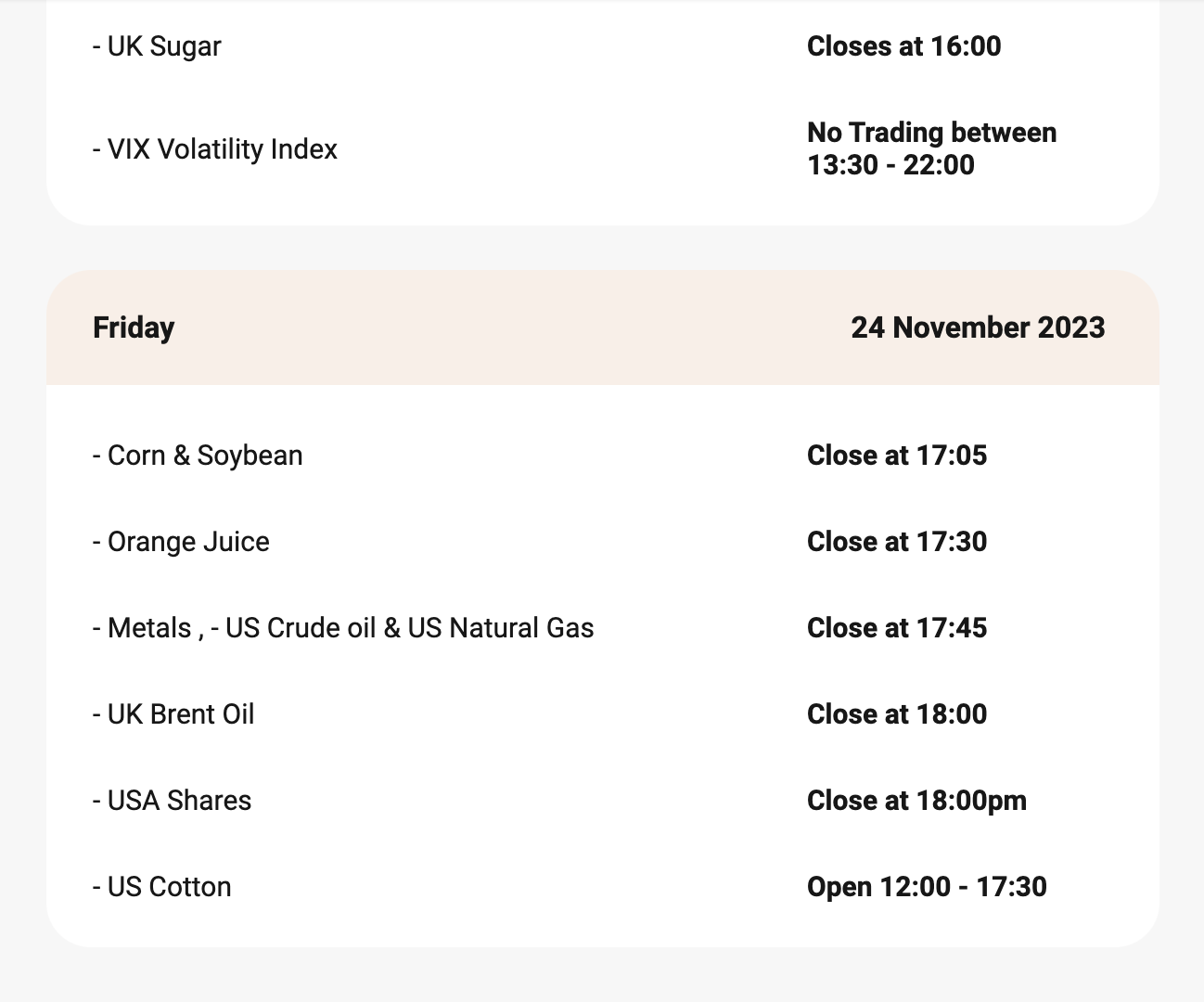This screenshot has width=1204, height=1002.
Task: Click the Close at 18:00pm time
Action: (916, 801)
